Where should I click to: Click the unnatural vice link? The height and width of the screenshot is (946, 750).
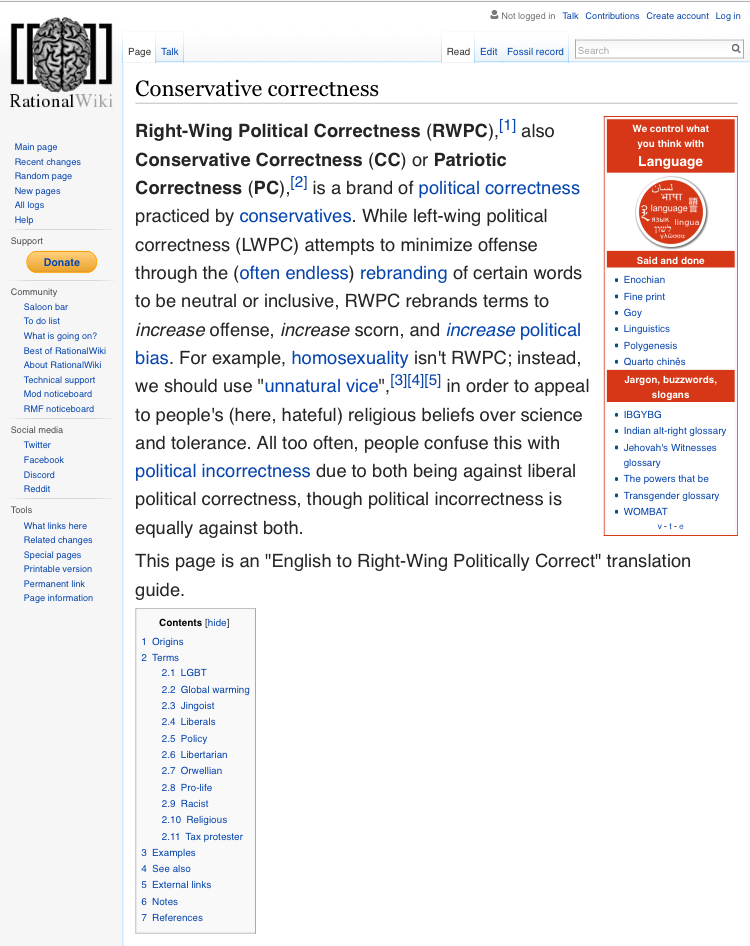coord(322,386)
